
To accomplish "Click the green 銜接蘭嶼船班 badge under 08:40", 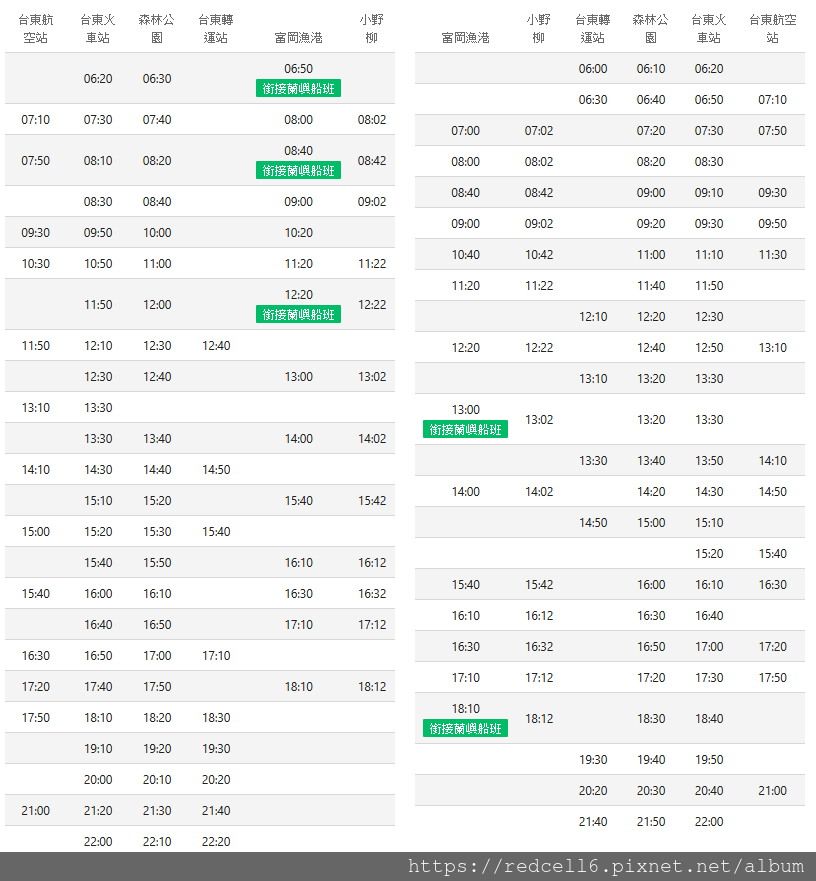I will pyautogui.click(x=298, y=171).
